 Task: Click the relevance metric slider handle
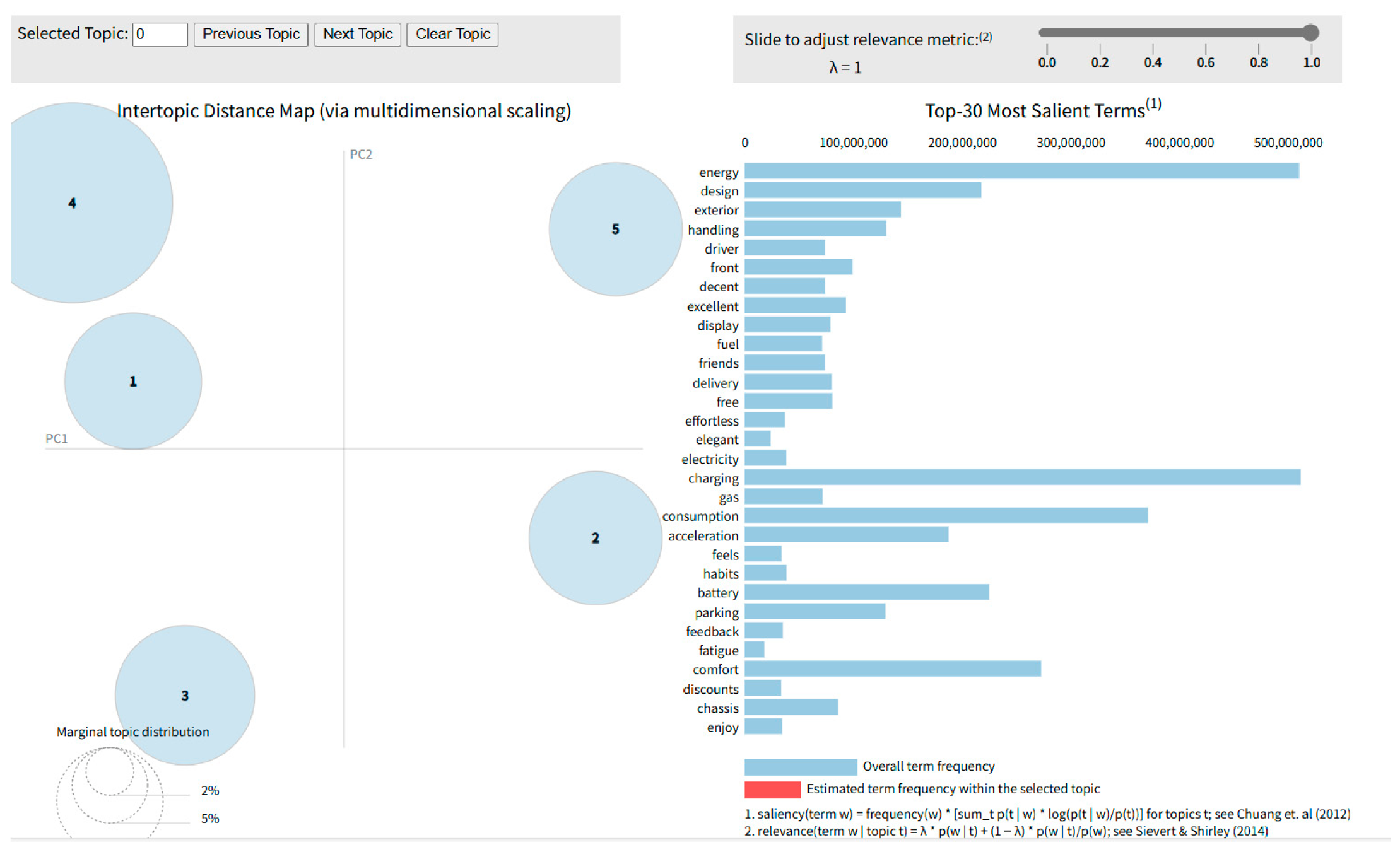pos(1310,32)
